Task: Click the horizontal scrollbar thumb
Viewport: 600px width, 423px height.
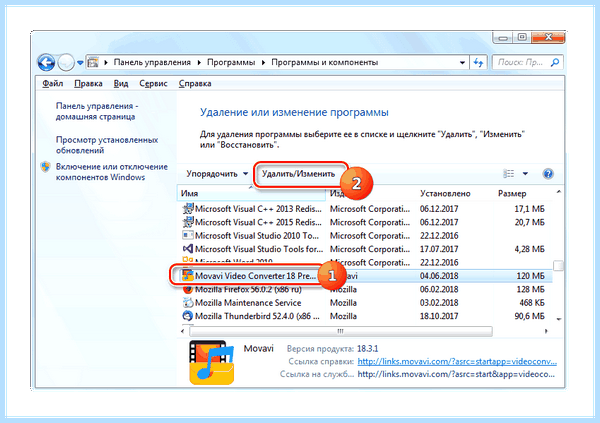Action: [x=341, y=331]
